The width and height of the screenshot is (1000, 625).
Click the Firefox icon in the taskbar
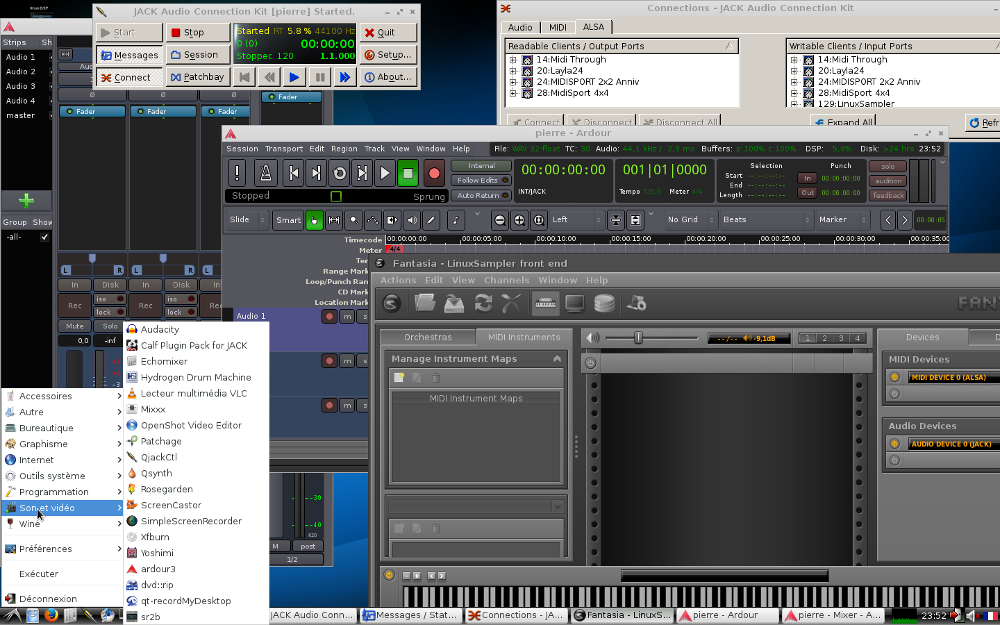coord(51,615)
